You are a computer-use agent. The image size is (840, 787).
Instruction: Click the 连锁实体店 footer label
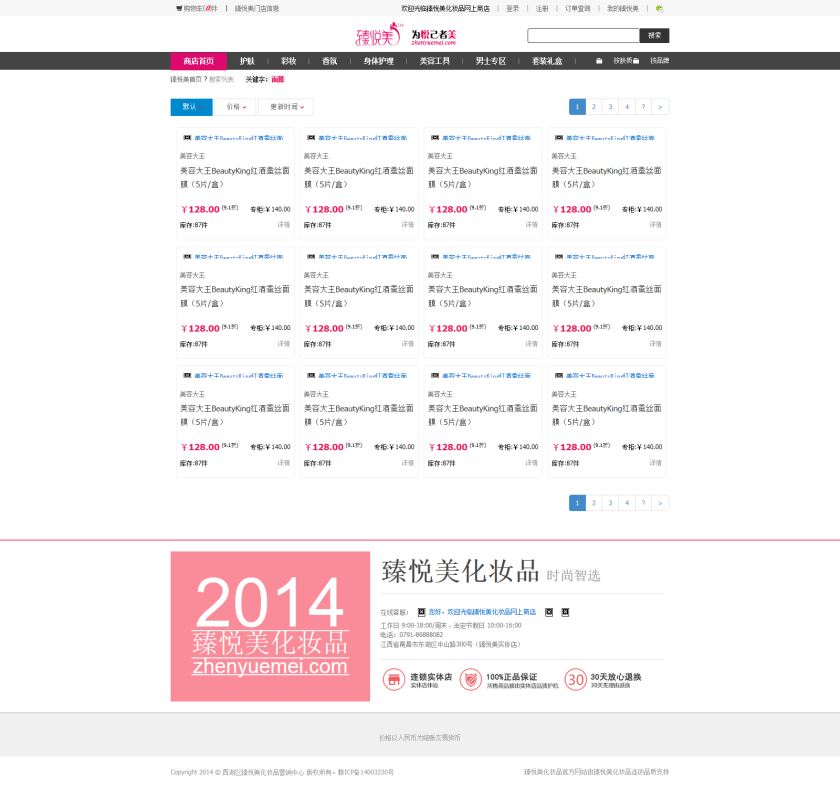(x=431, y=677)
